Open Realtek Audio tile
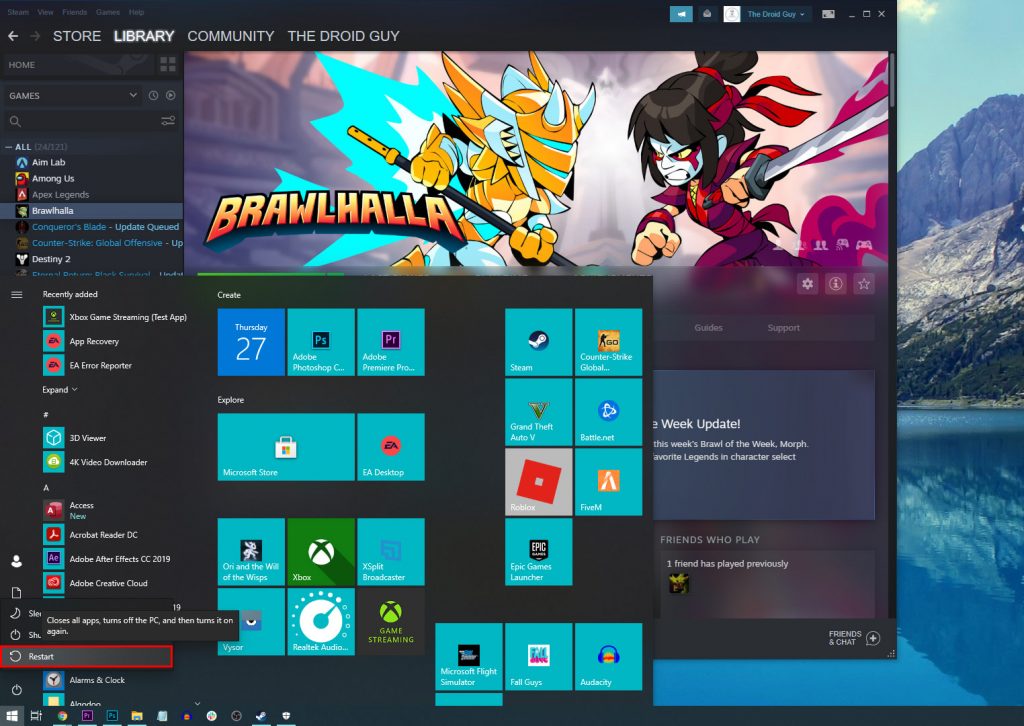Screen dimensions: 1024x726 click(x=321, y=622)
